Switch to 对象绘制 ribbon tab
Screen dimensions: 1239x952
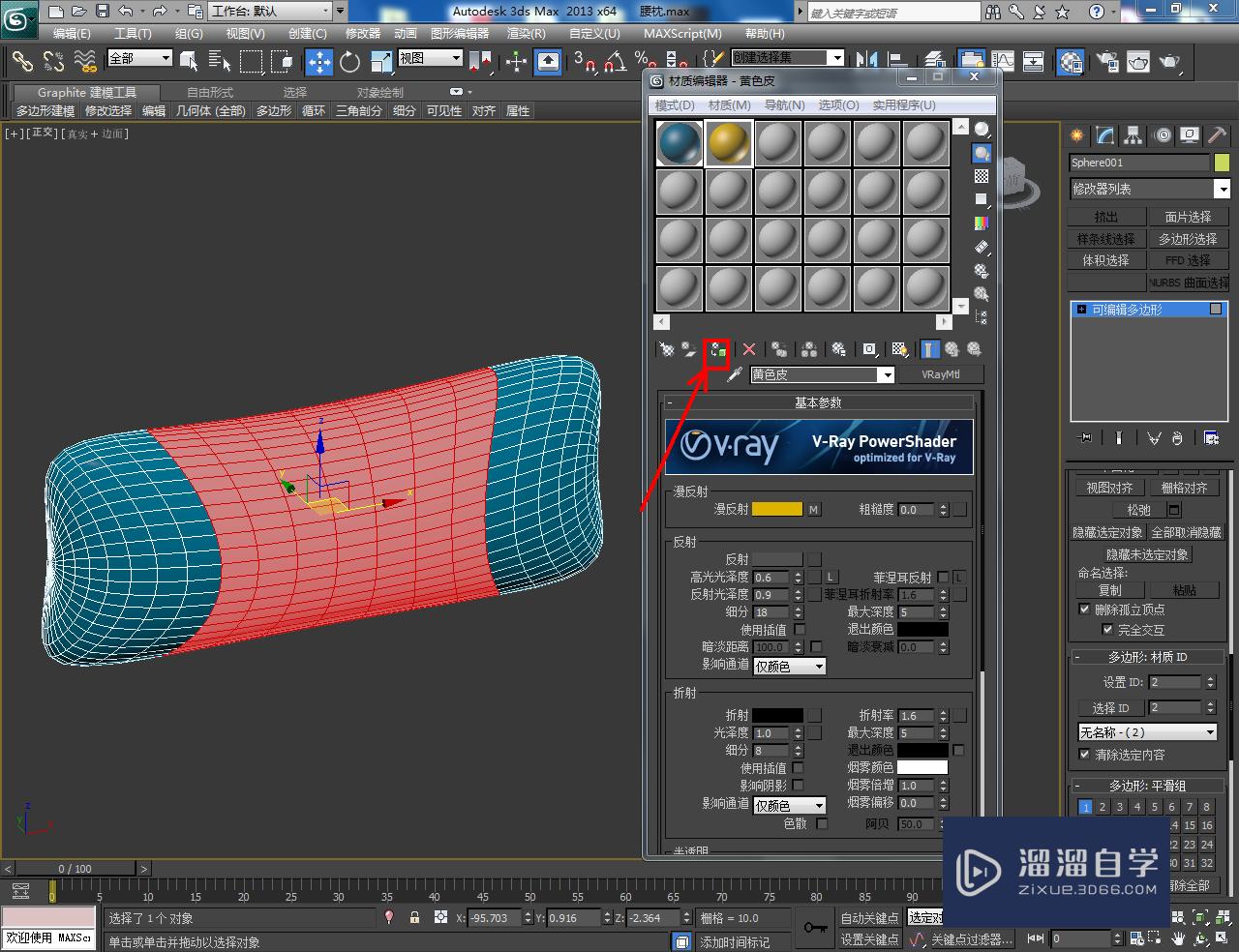click(380, 92)
